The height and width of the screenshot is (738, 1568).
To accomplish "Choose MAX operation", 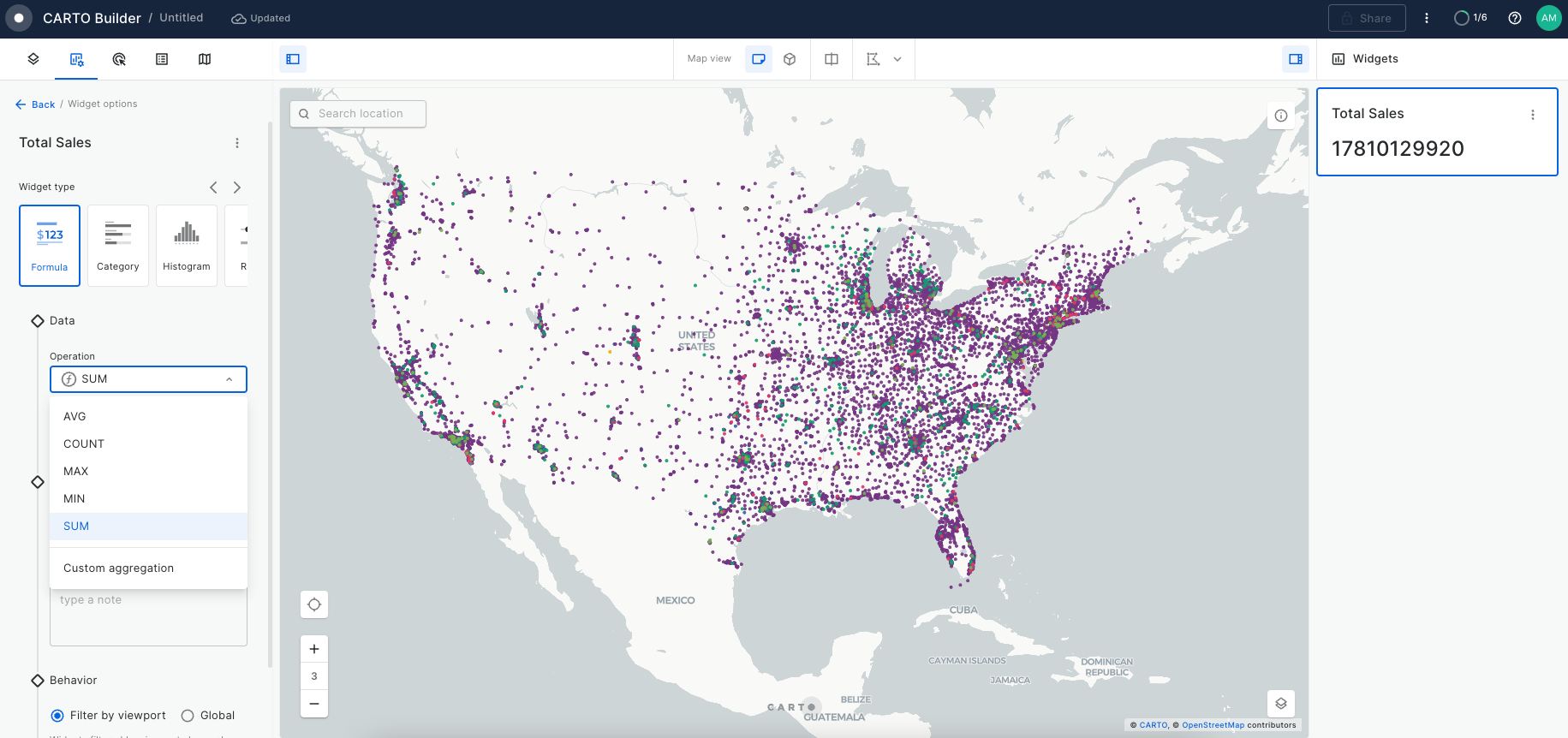I will click(x=148, y=472).
